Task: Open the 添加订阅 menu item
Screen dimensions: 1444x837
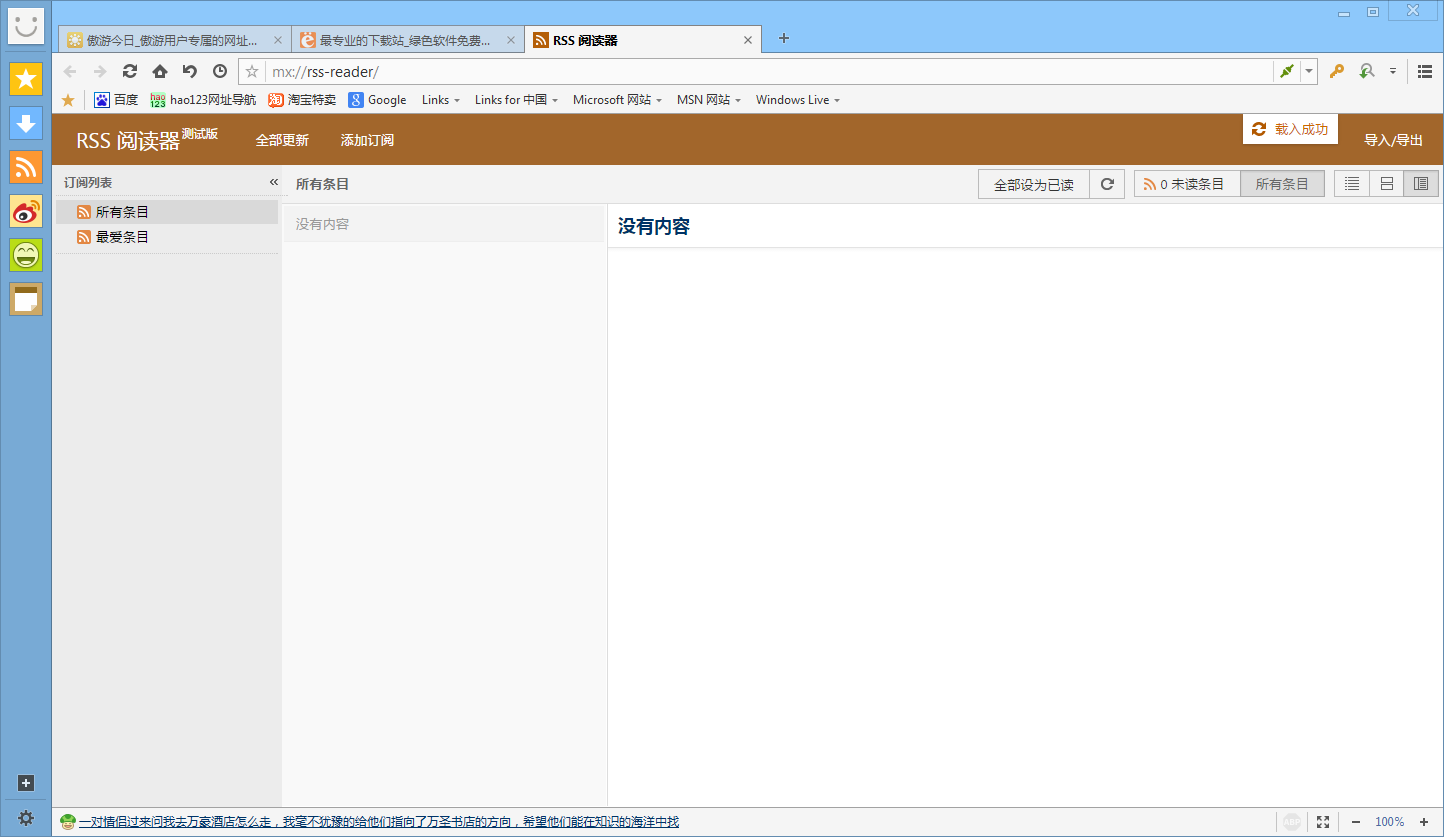Action: click(367, 140)
